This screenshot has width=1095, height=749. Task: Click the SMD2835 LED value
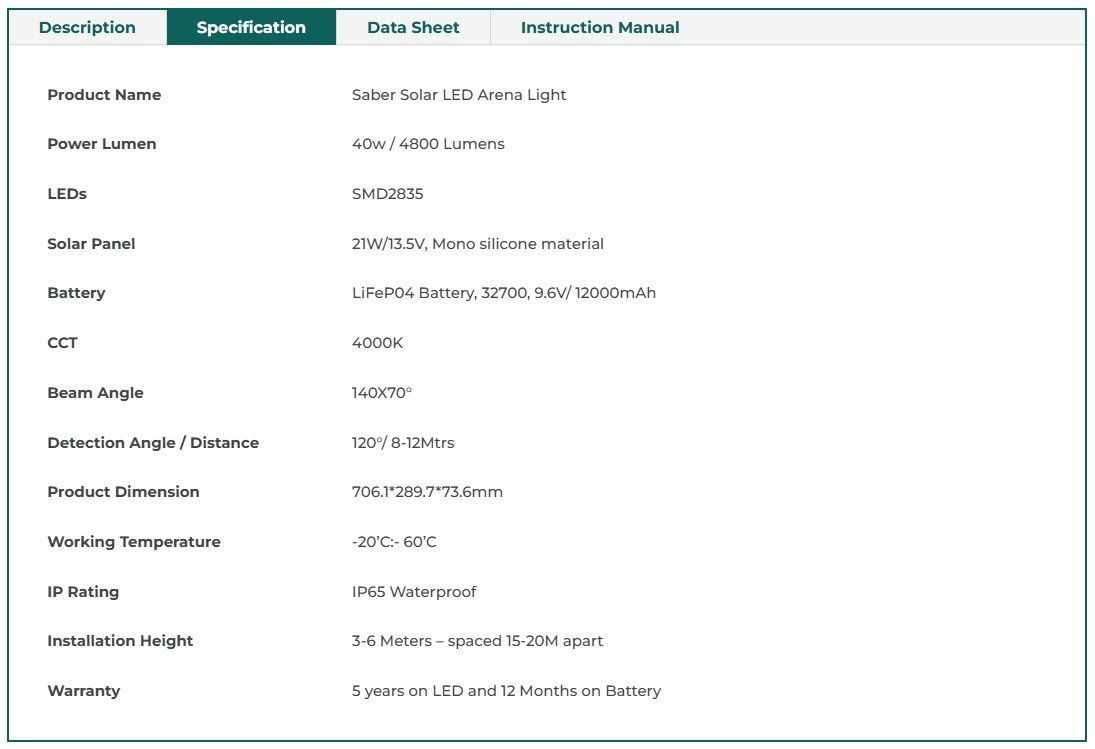(x=388, y=194)
